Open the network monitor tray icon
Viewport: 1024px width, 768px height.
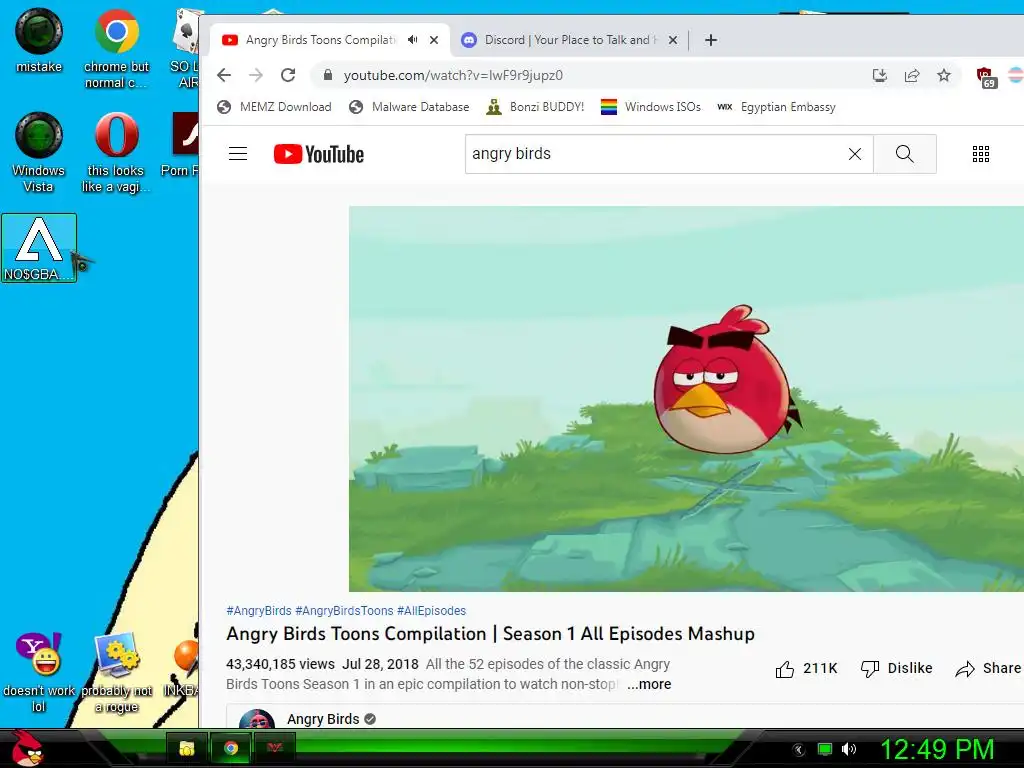[825, 749]
